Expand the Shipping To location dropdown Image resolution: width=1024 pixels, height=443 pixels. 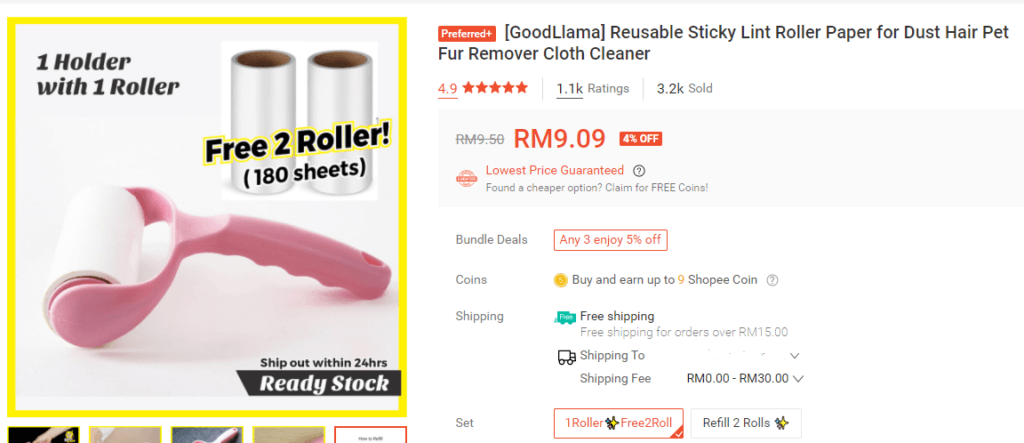[795, 356]
